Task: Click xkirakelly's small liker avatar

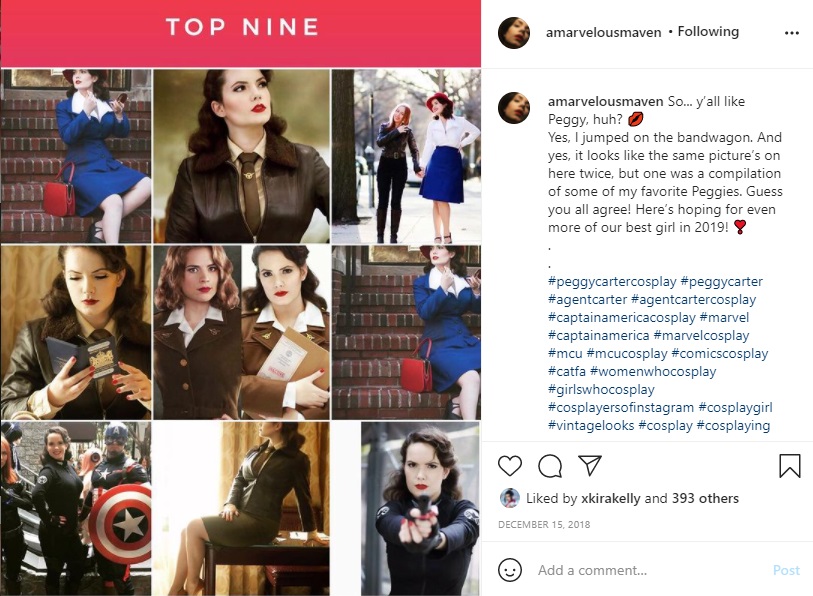Action: pos(510,498)
